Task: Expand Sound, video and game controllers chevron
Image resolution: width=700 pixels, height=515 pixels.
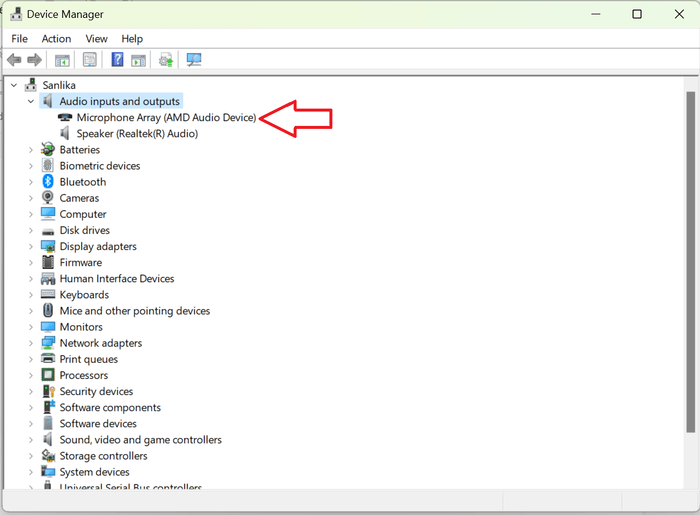Action: pyautogui.click(x=31, y=440)
